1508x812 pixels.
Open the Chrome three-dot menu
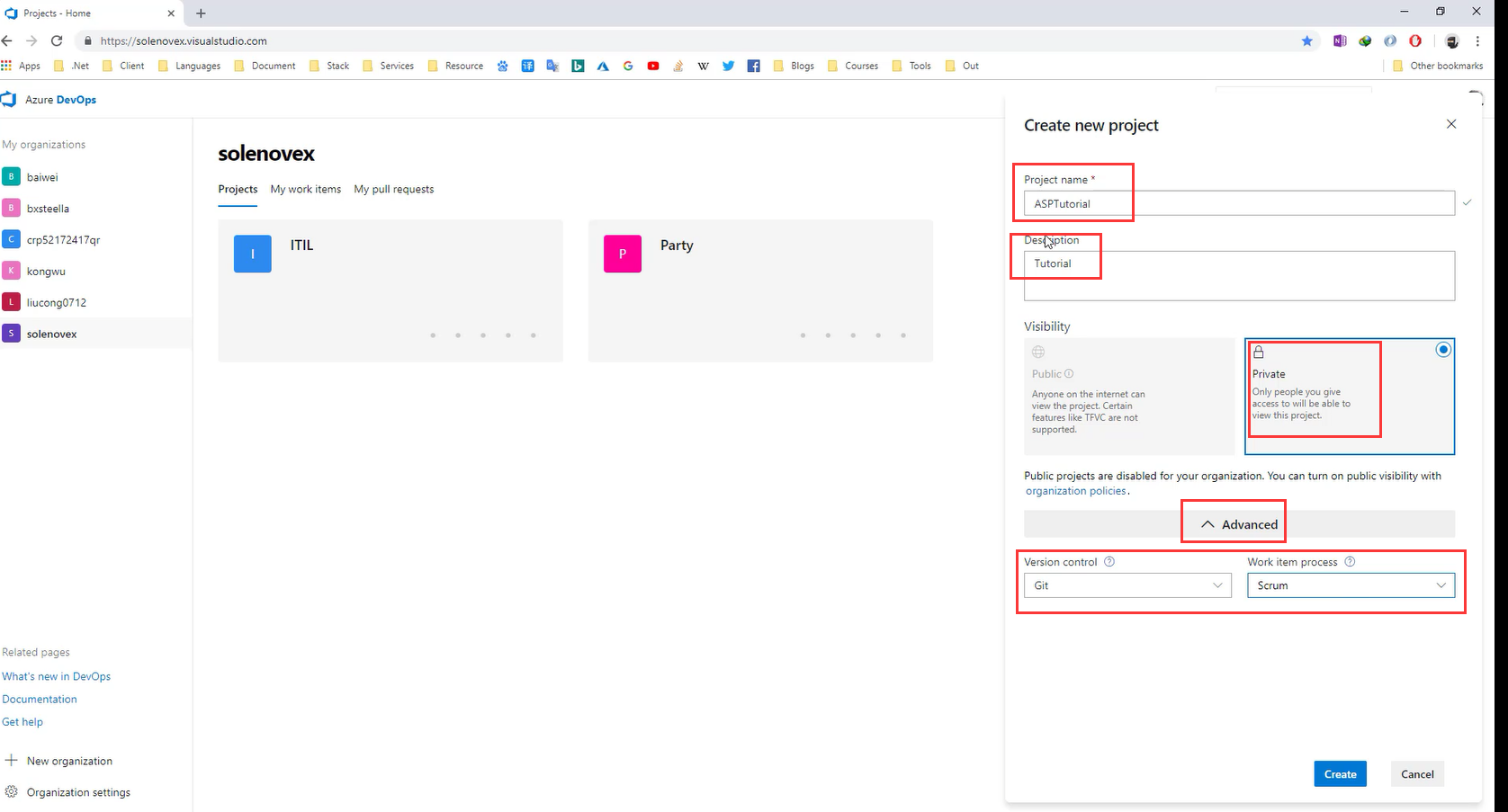point(1477,40)
